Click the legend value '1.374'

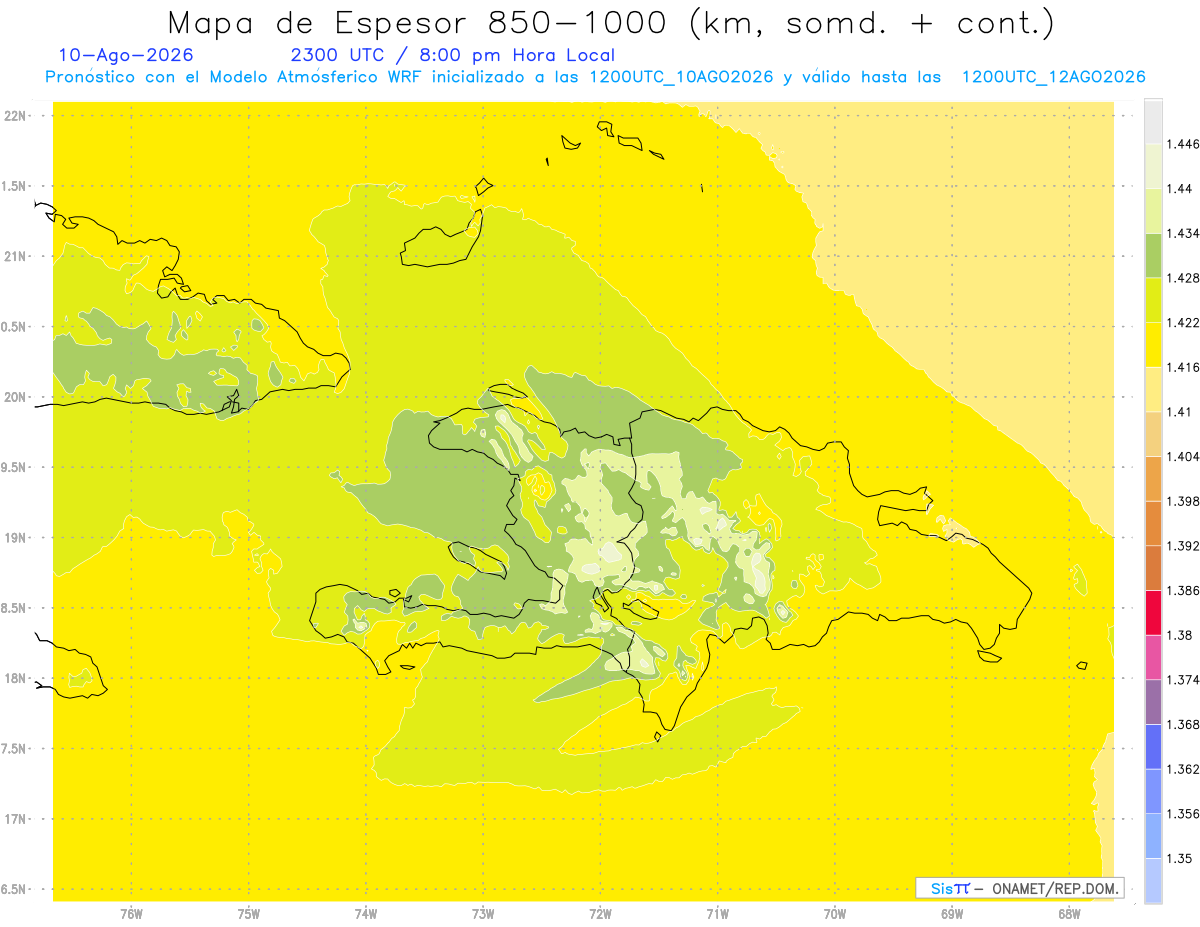[x=1183, y=679]
